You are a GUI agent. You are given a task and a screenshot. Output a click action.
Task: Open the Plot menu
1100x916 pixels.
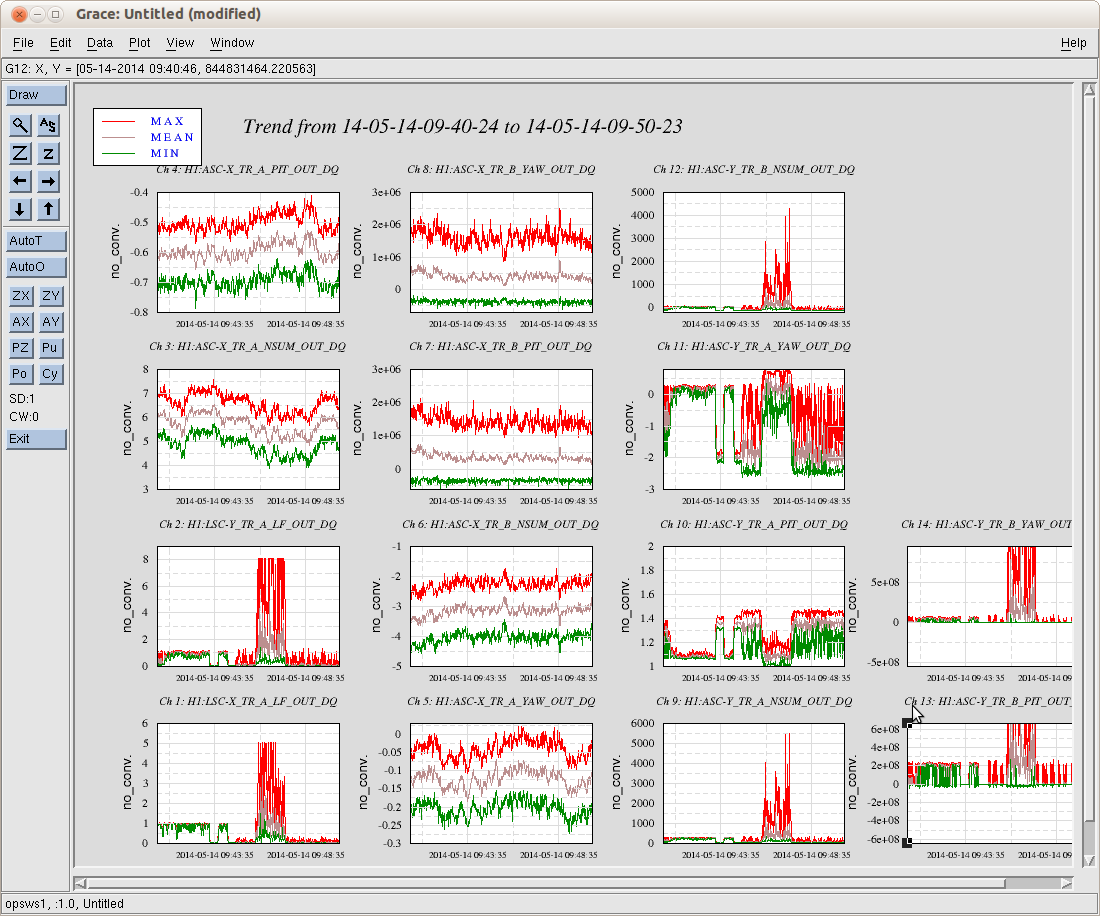pyautogui.click(x=140, y=43)
